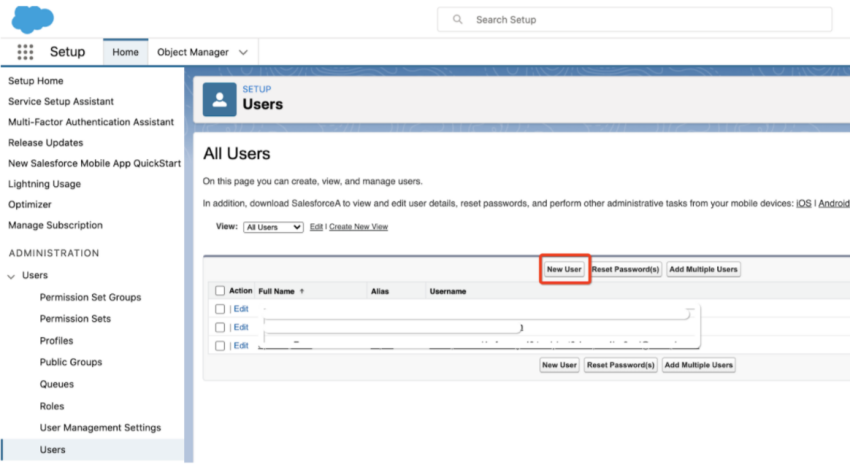Viewport: 850px width, 464px height.
Task: Open the All Users view dropdown
Action: [273, 227]
